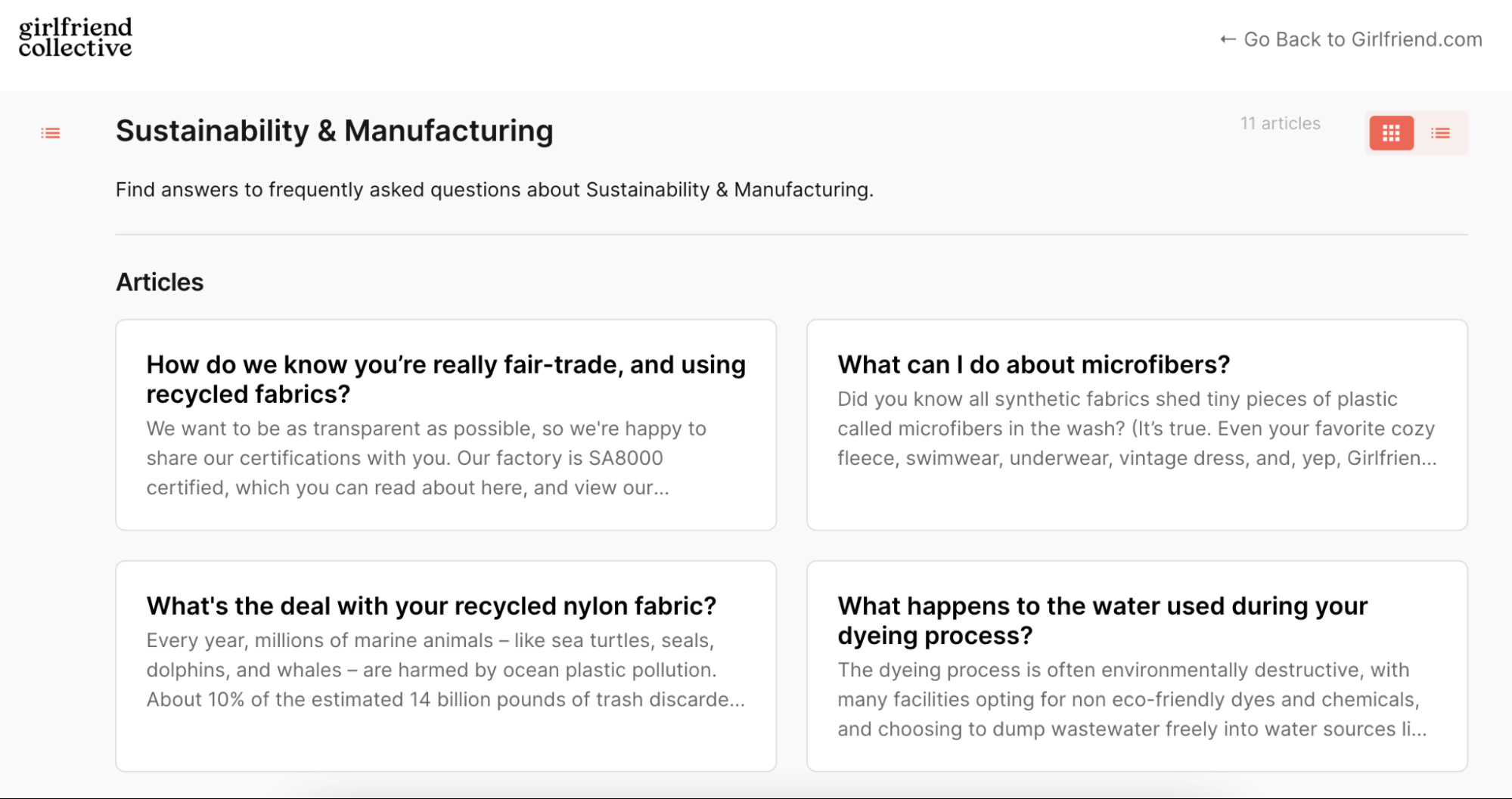The width and height of the screenshot is (1512, 799).
Task: Click the microfibers article excerpt text
Action: (1136, 429)
